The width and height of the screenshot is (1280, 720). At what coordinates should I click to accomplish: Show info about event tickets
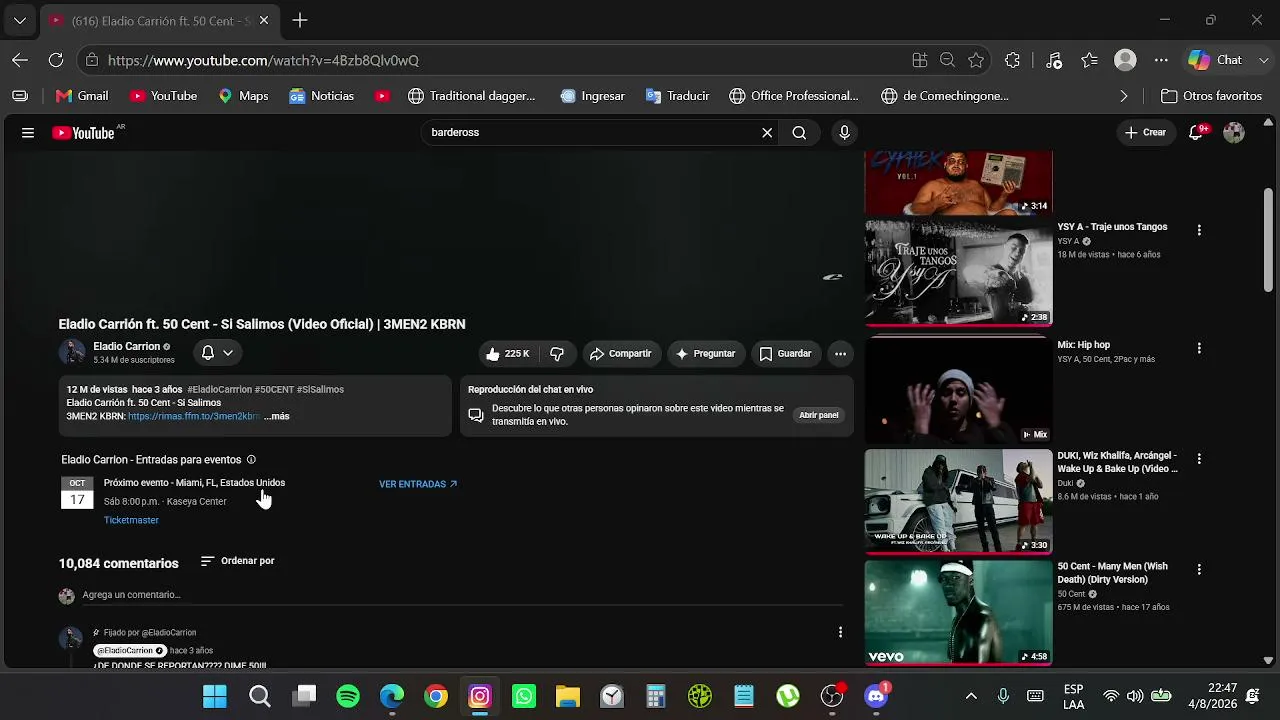click(251, 460)
